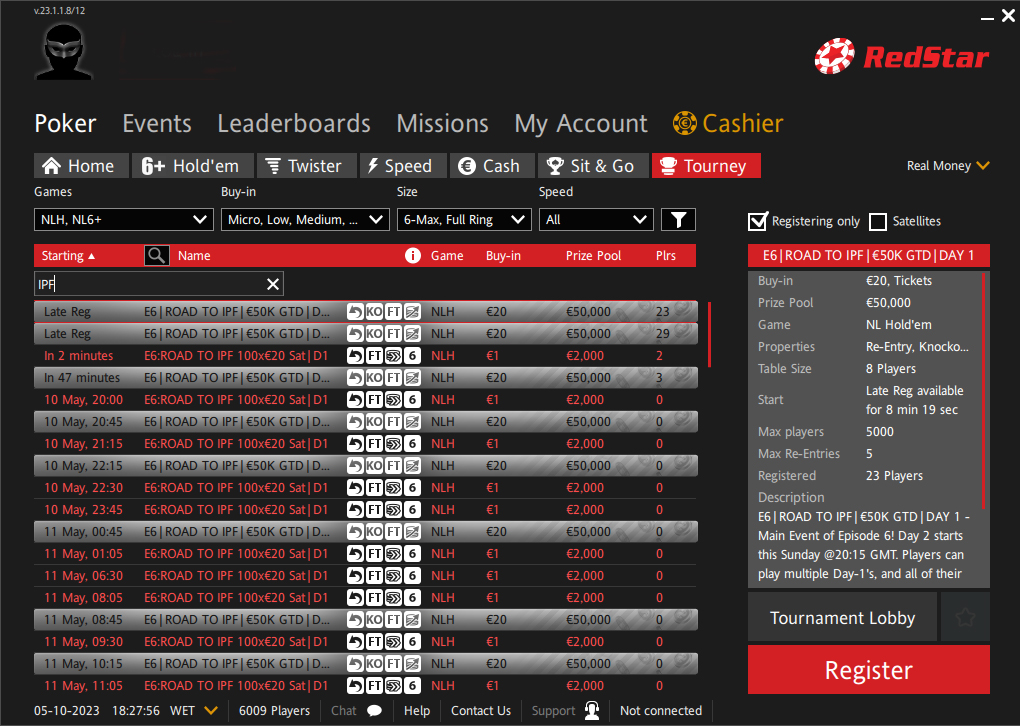Click KO icon in 10 May, 20:45 row

pos(374,422)
